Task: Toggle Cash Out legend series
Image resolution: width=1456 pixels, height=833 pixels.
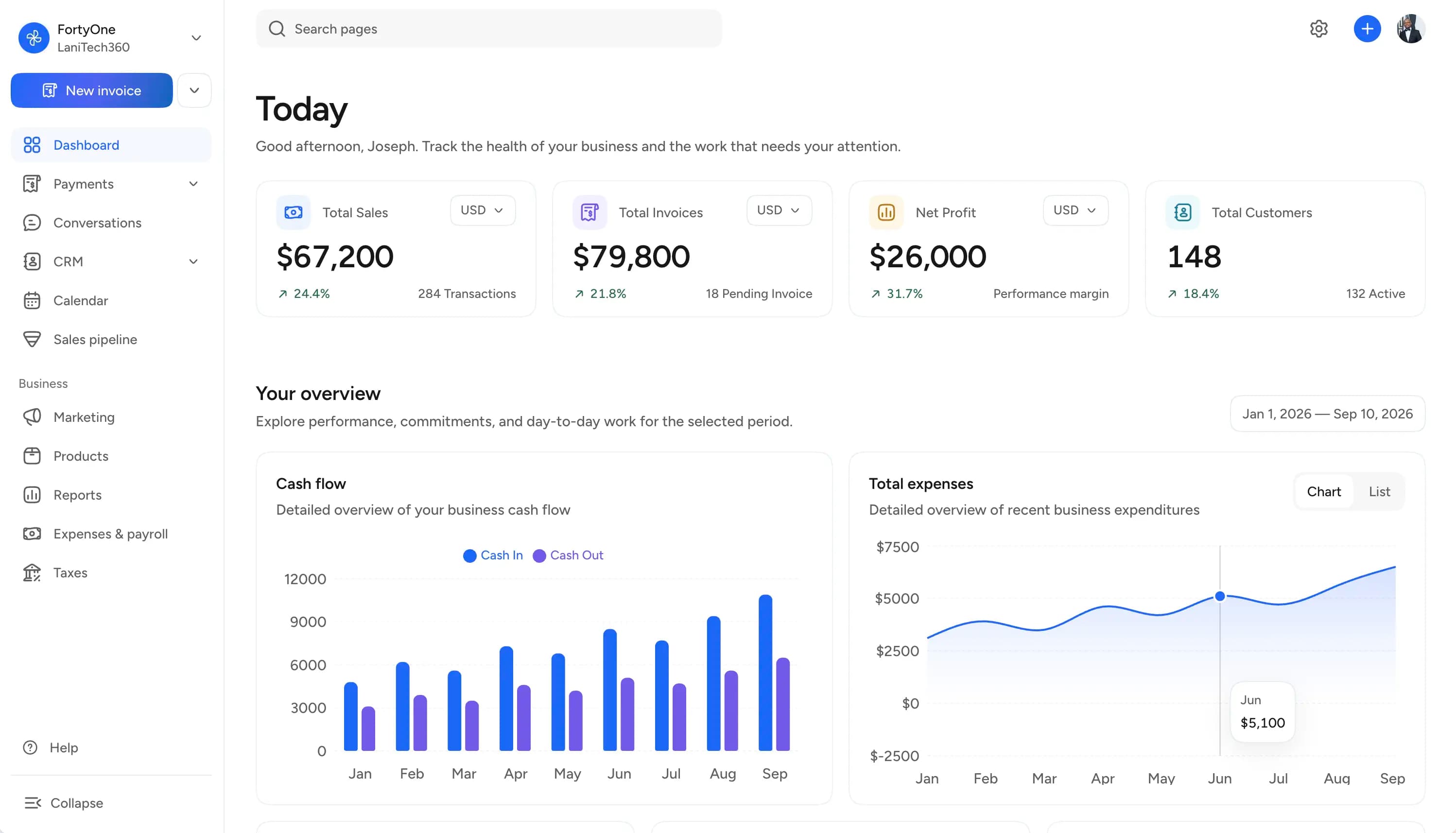Action: tap(568, 555)
